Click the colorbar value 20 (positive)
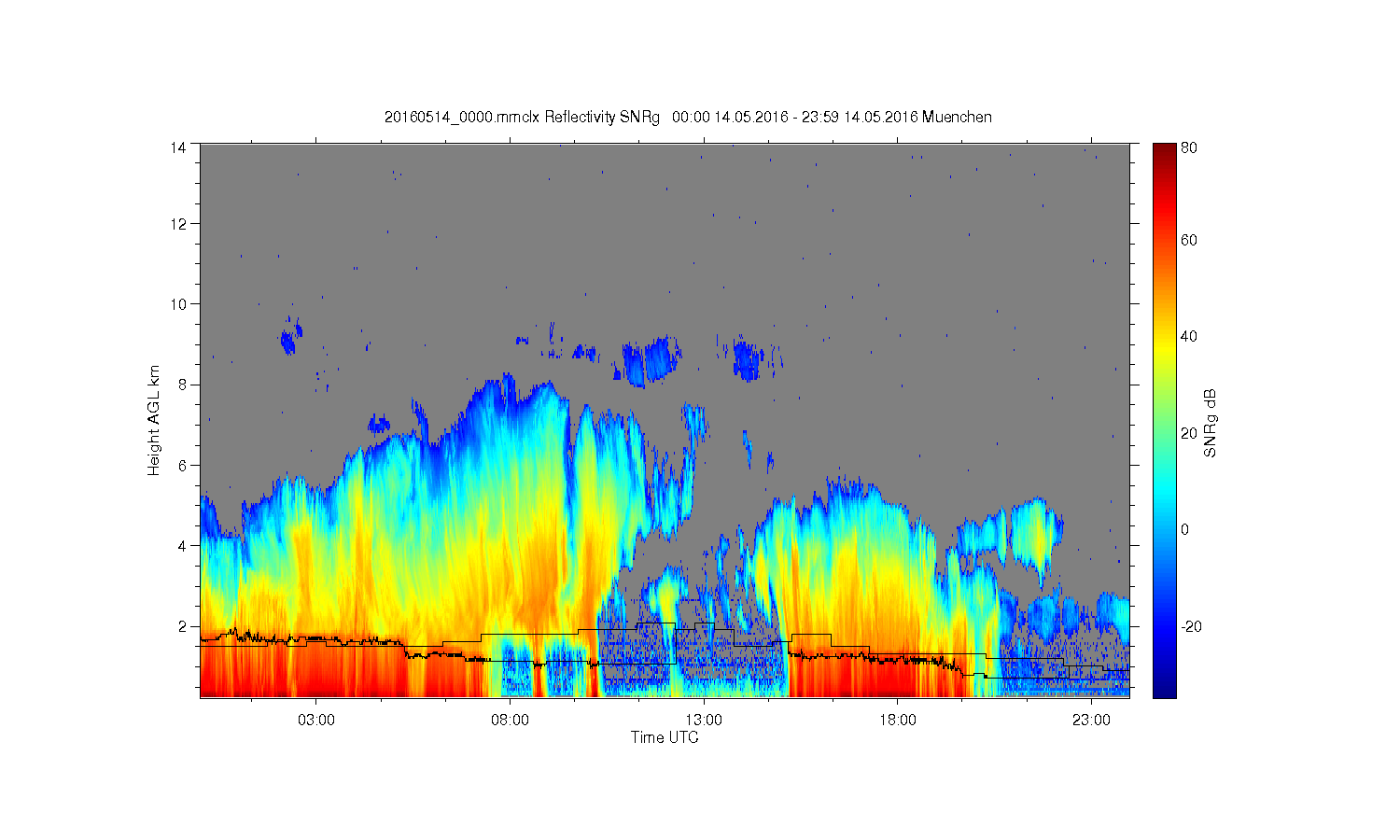The image size is (1400, 840). tap(1189, 433)
